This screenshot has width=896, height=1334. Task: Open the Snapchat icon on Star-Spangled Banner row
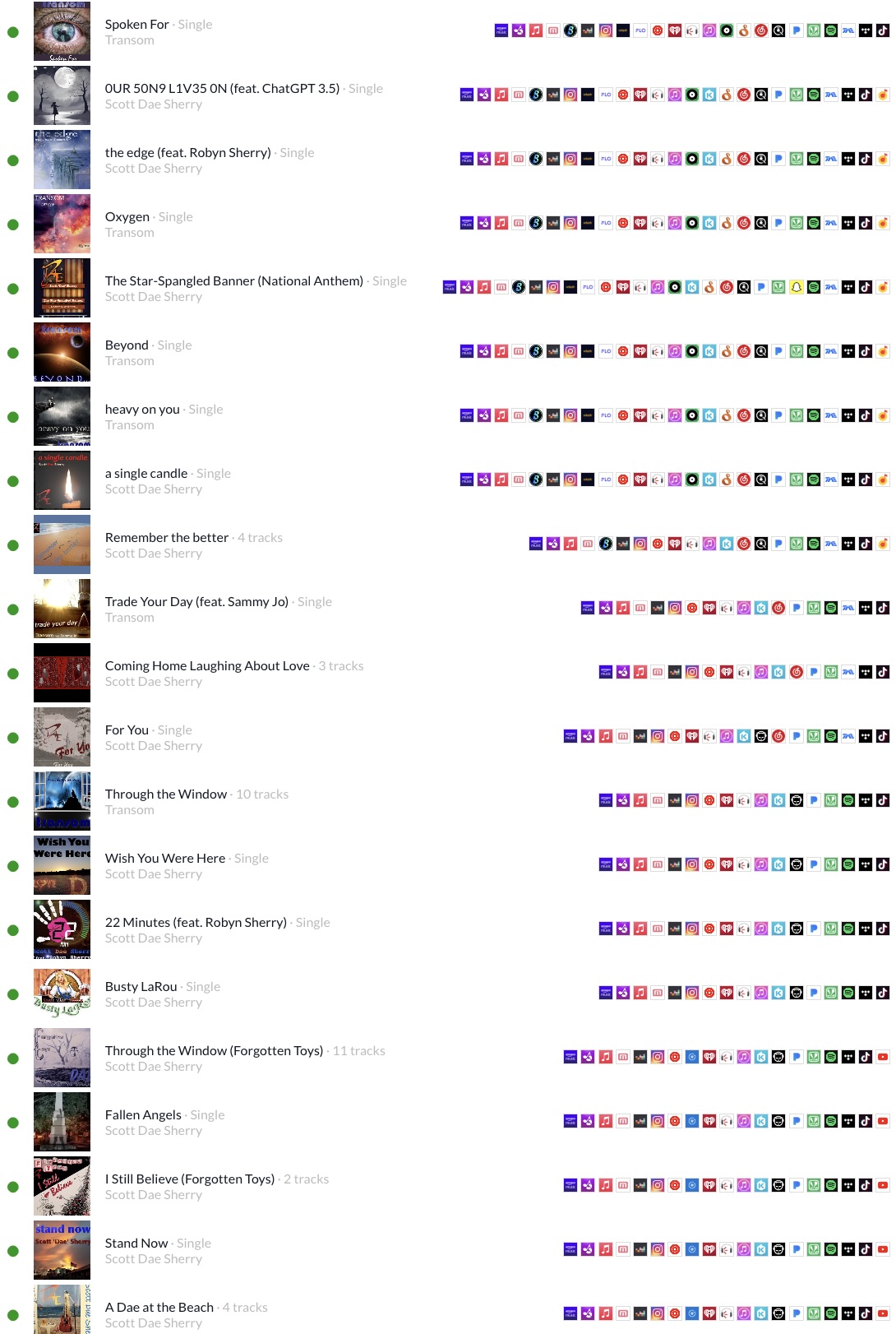pos(796,287)
